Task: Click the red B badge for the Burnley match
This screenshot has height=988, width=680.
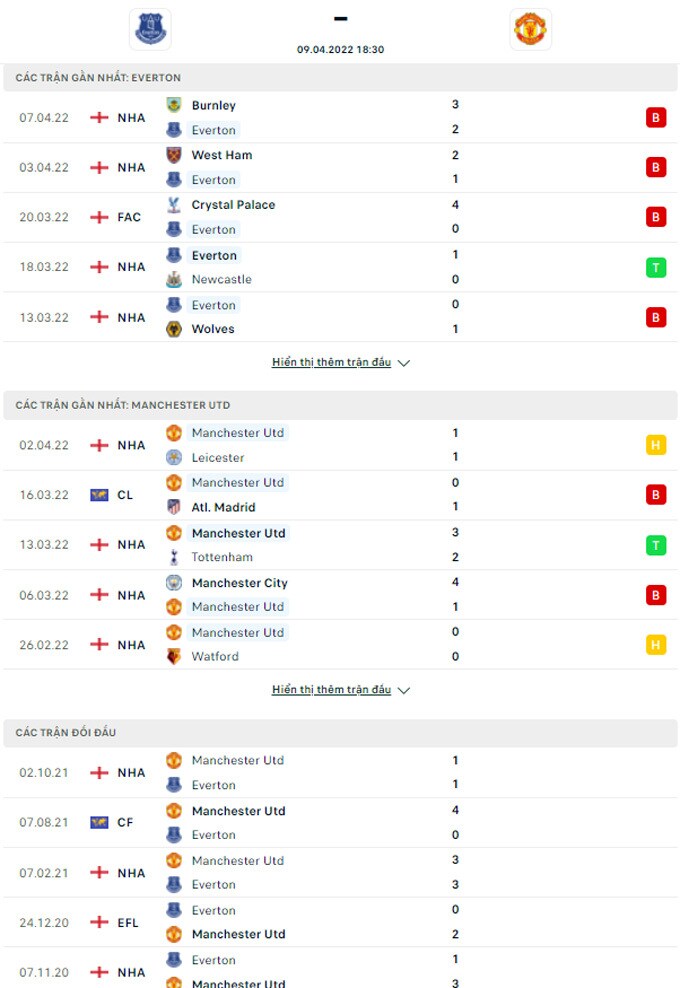Action: [x=656, y=118]
